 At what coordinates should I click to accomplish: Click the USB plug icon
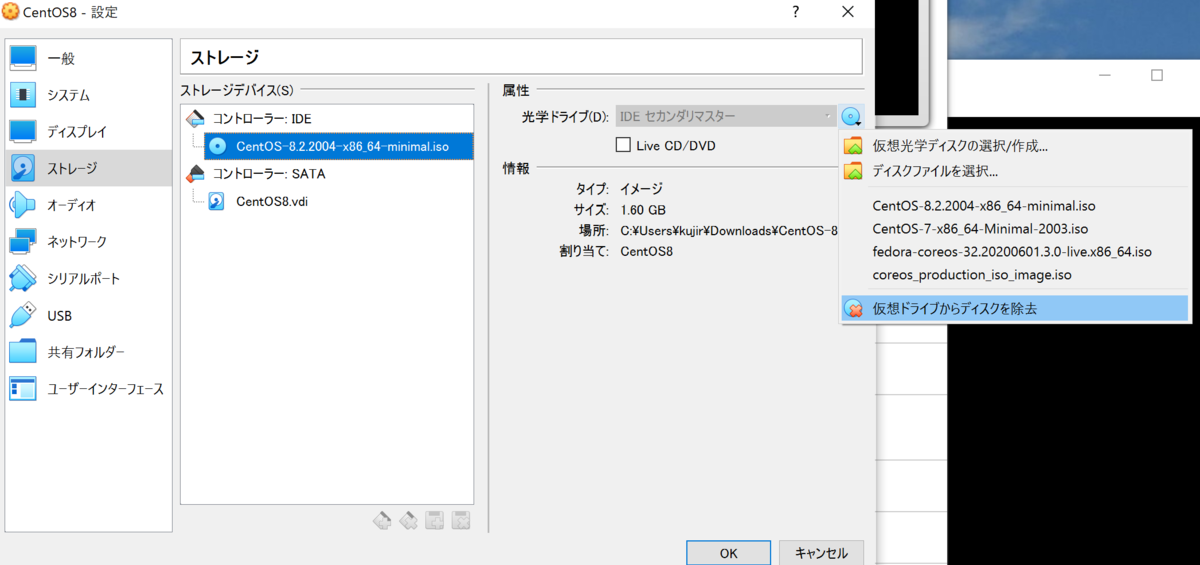pos(23,315)
